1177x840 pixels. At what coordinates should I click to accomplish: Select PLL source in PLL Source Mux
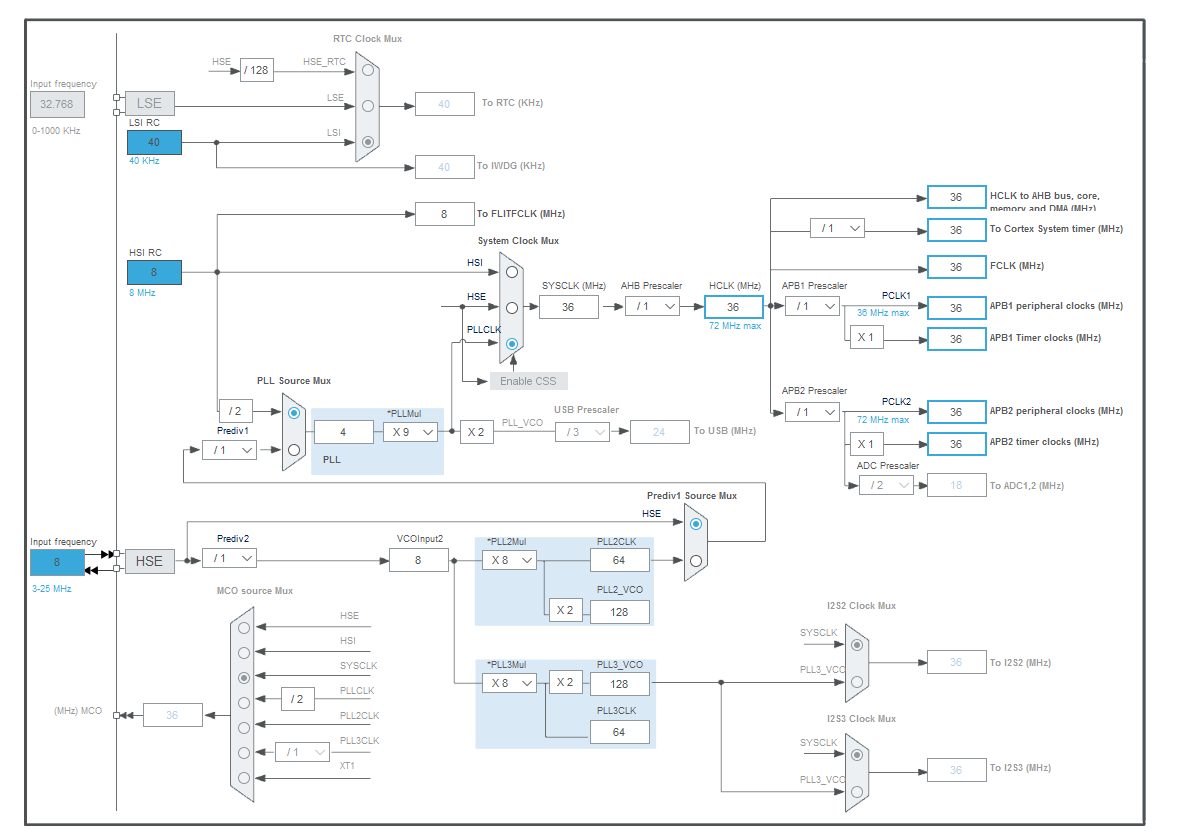[291, 413]
